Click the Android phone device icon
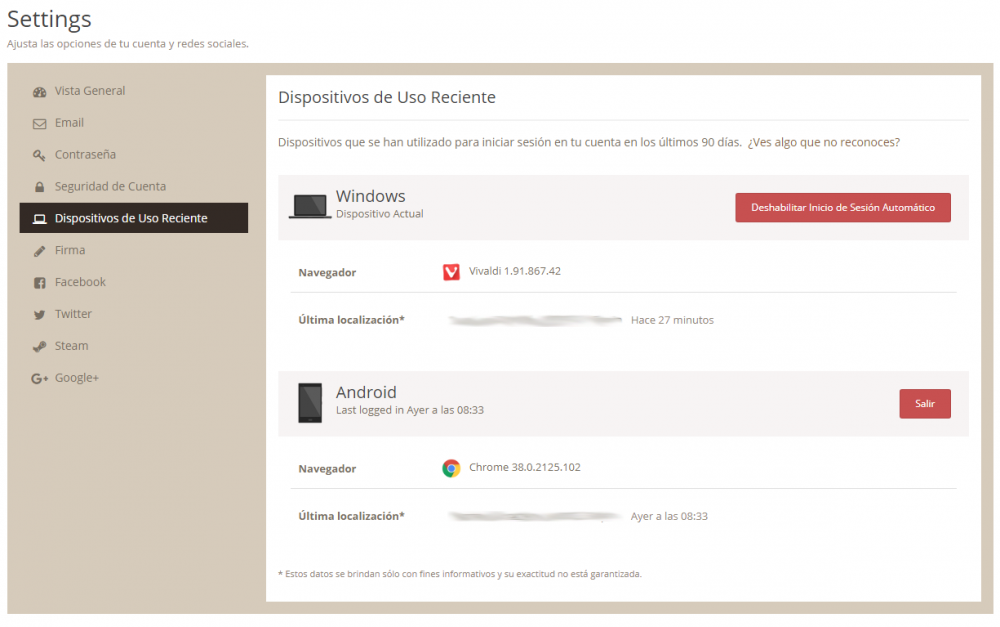 310,402
